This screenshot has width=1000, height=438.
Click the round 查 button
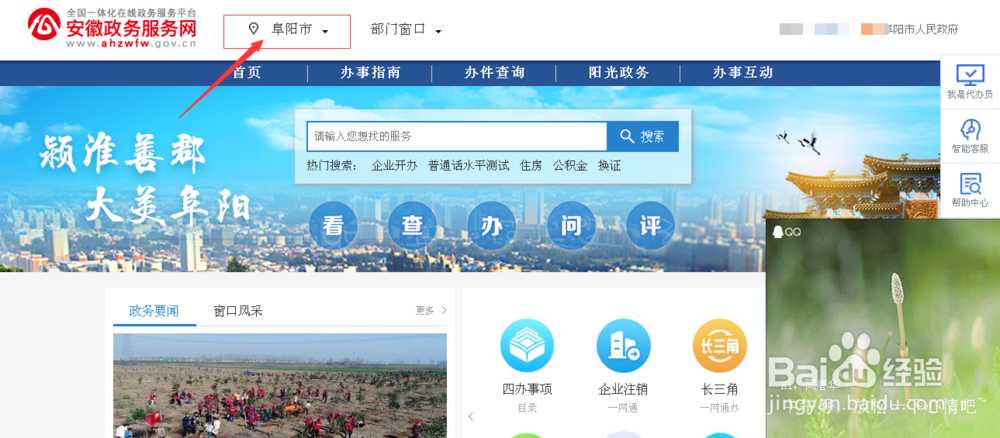[412, 226]
